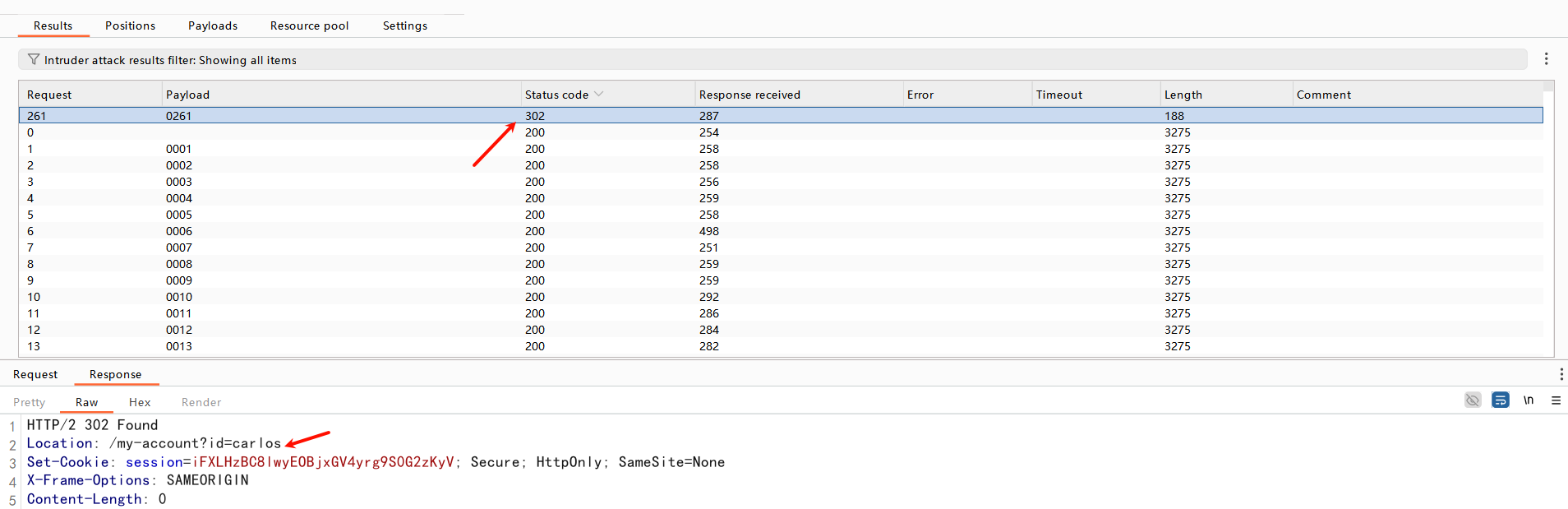Toggle the line wrap button
This screenshot has height=509, width=1568.
point(1500,400)
